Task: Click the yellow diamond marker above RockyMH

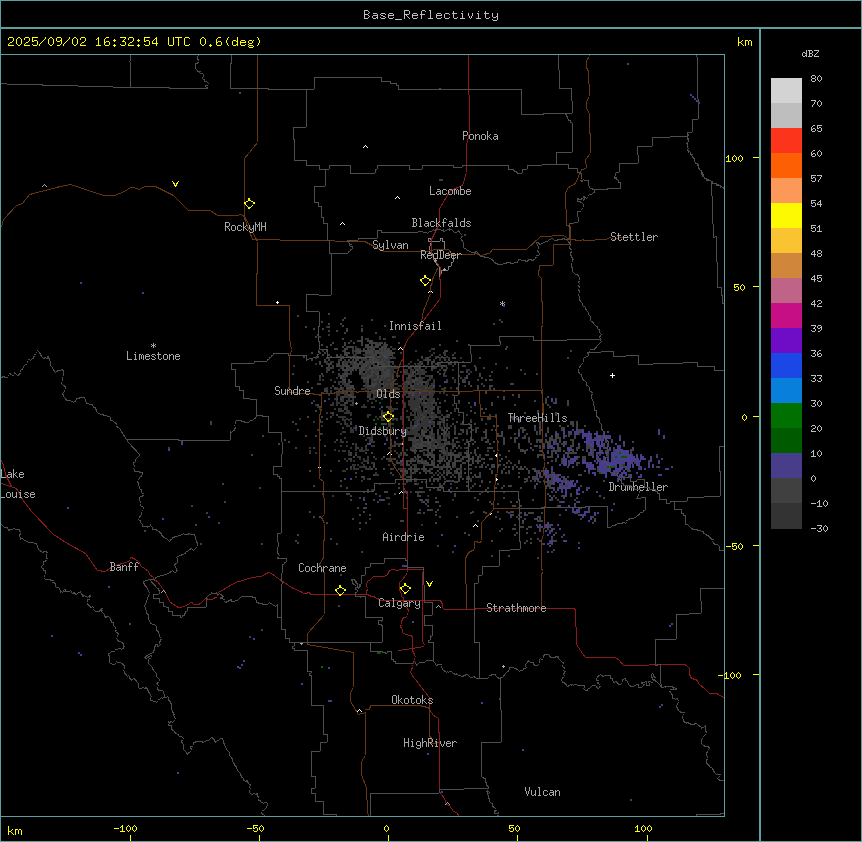Action: (250, 204)
